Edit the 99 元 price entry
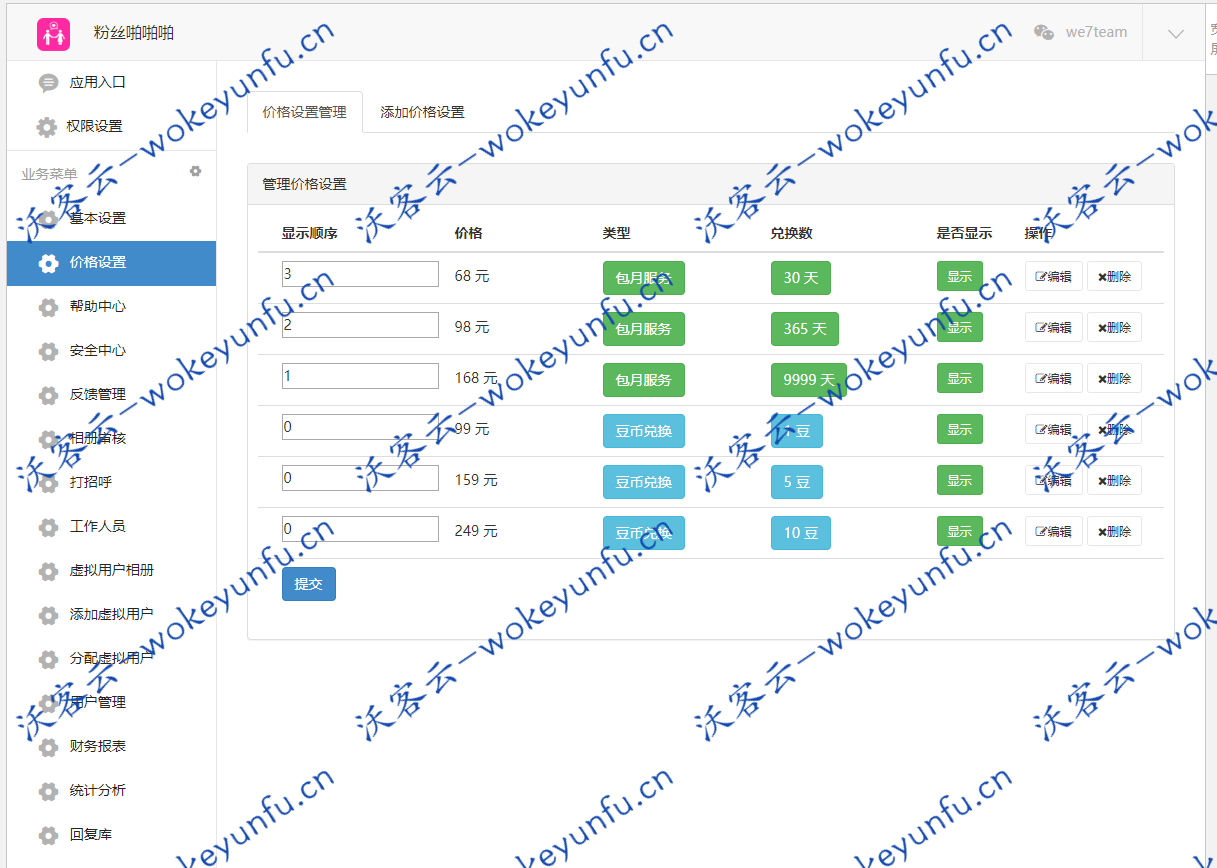This screenshot has height=868, width=1217. (x=1054, y=429)
